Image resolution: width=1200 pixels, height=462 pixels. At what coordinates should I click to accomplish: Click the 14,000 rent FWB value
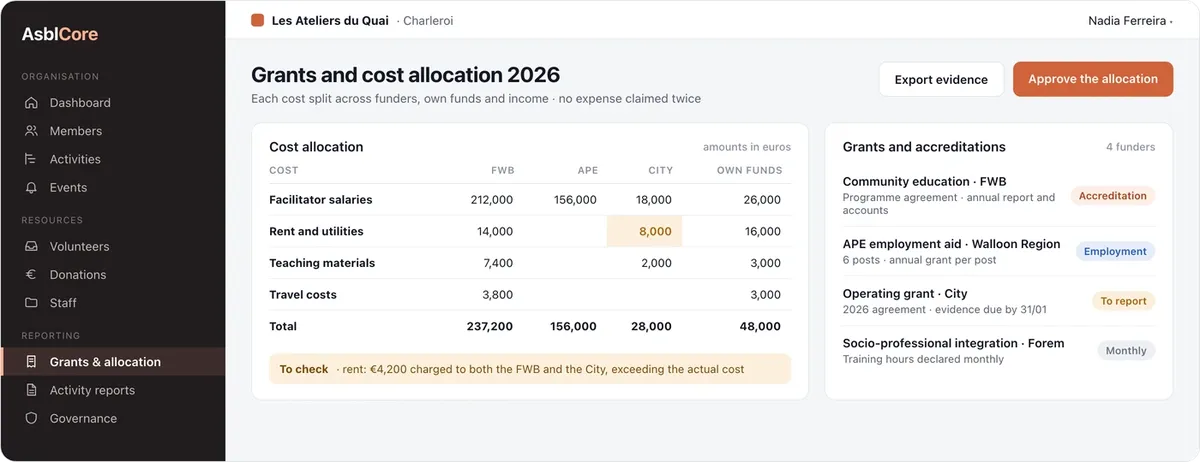(495, 231)
